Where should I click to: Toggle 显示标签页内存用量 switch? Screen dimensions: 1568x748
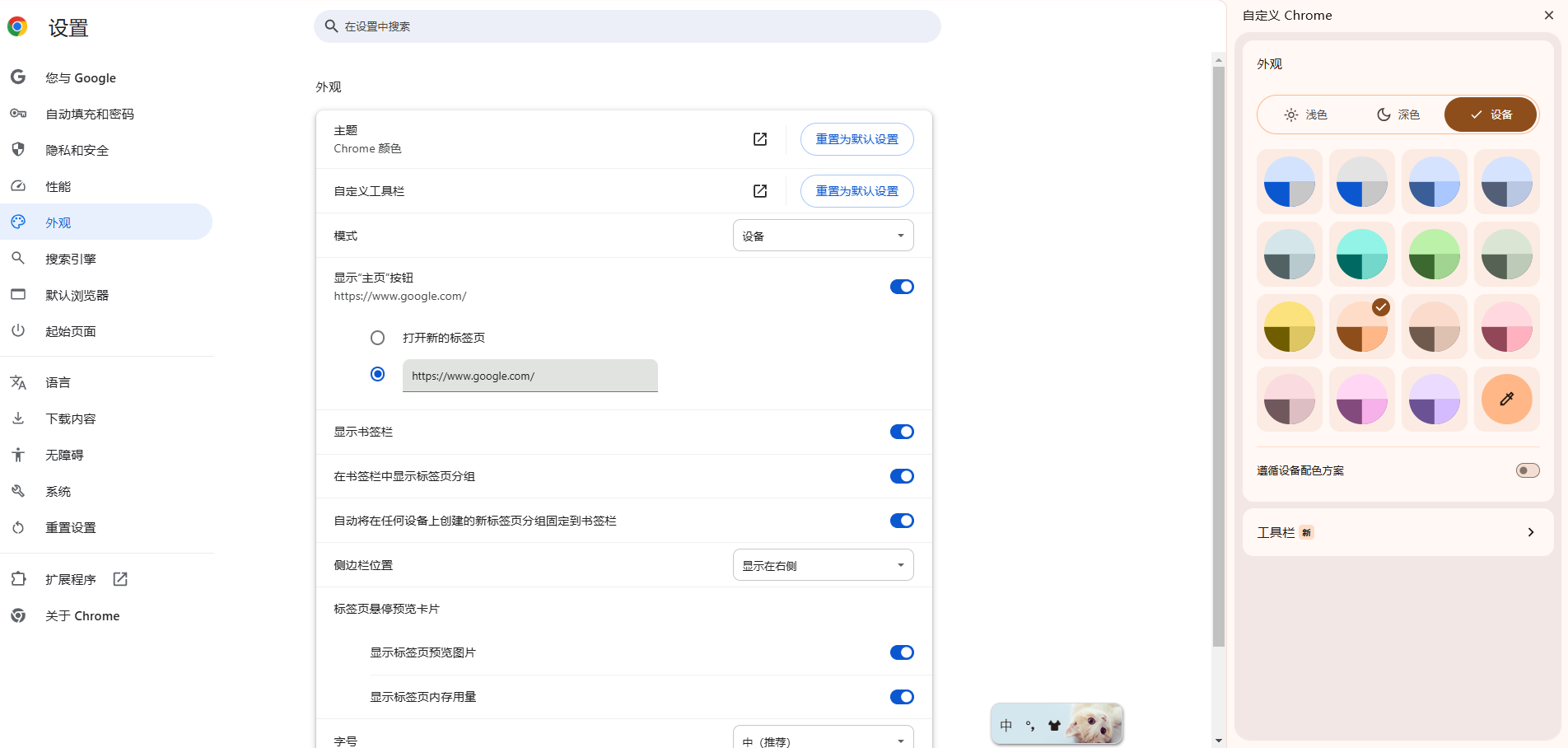click(x=902, y=697)
